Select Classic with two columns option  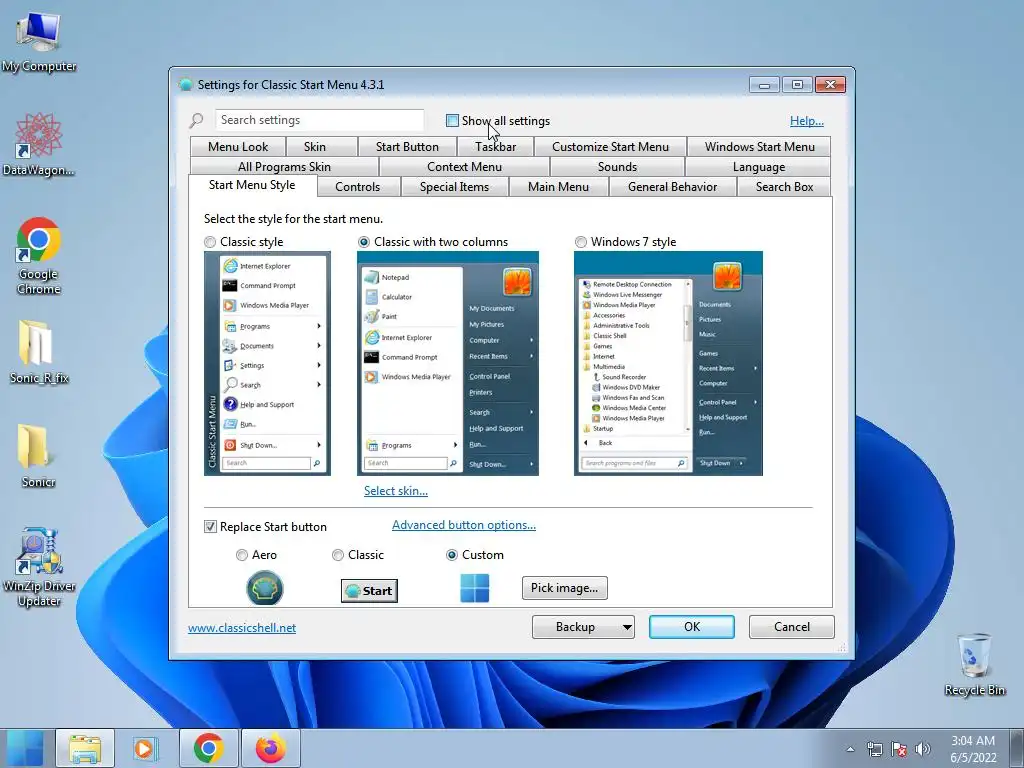coord(364,242)
